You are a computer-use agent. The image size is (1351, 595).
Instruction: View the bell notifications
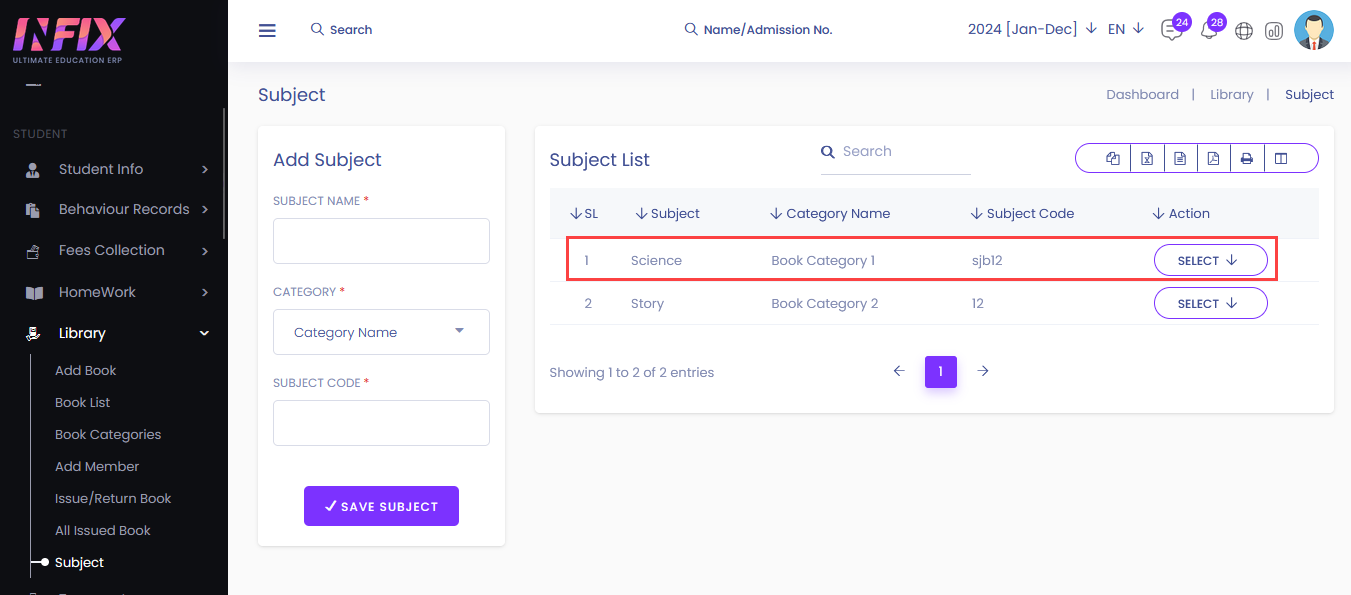(1208, 30)
